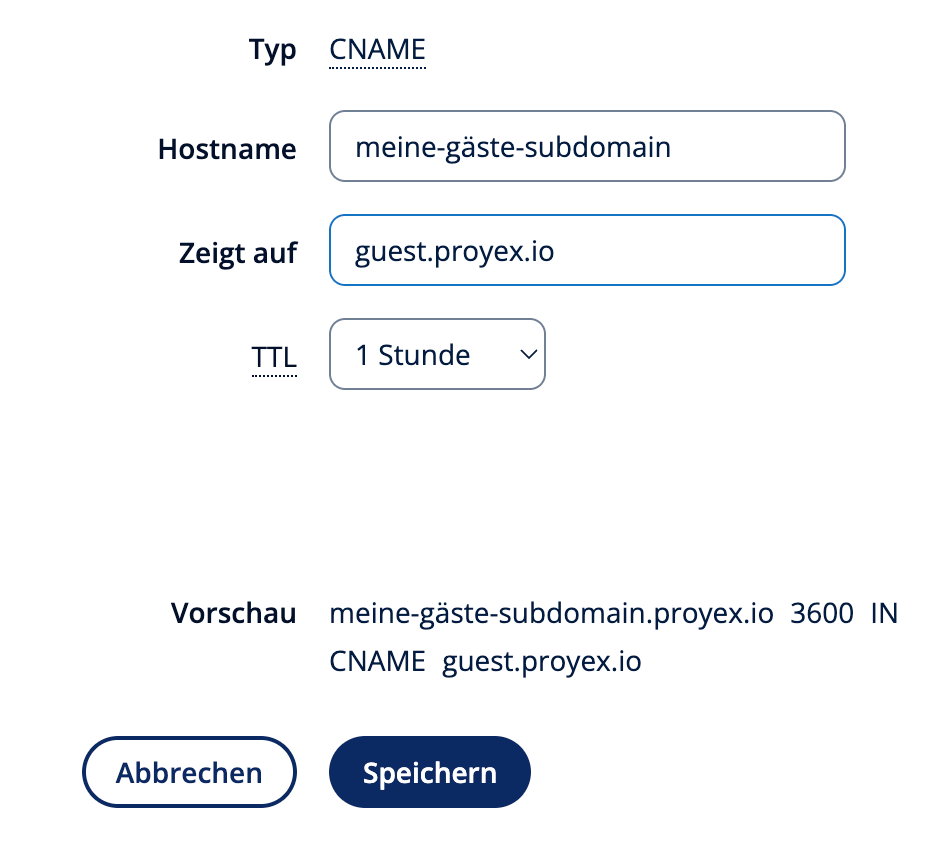The width and height of the screenshot is (950, 848).
Task: Click the IN class in preview
Action: 884,613
